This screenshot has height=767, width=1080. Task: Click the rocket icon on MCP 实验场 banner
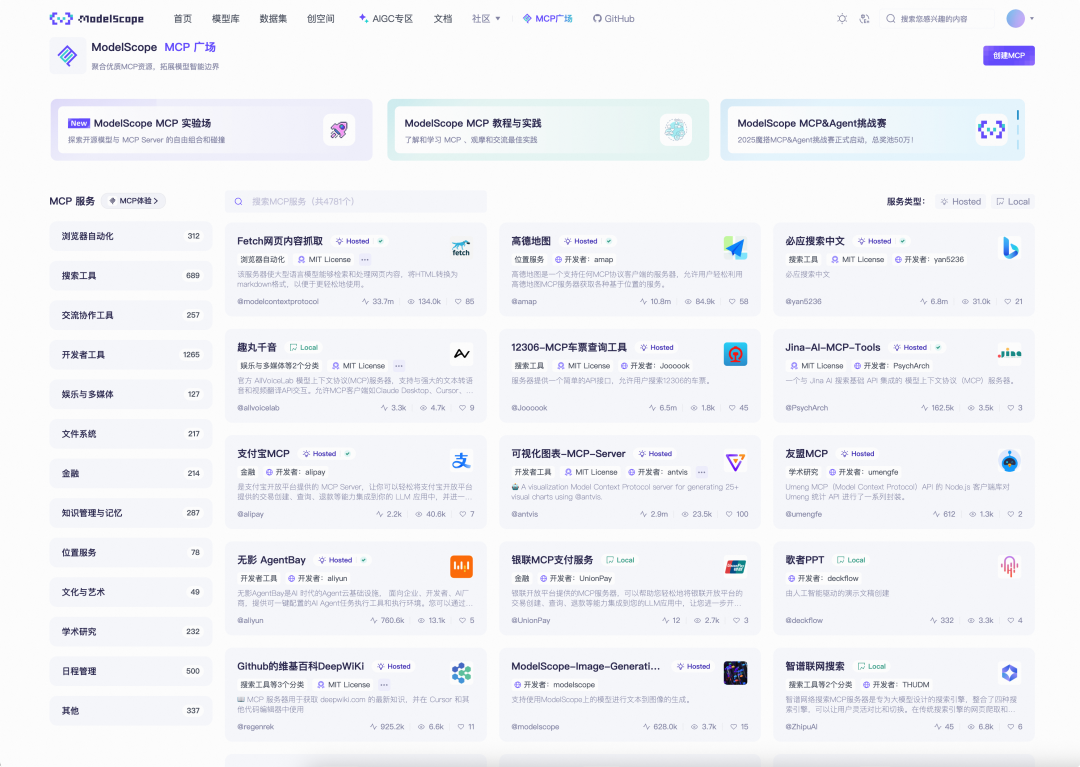tap(339, 129)
